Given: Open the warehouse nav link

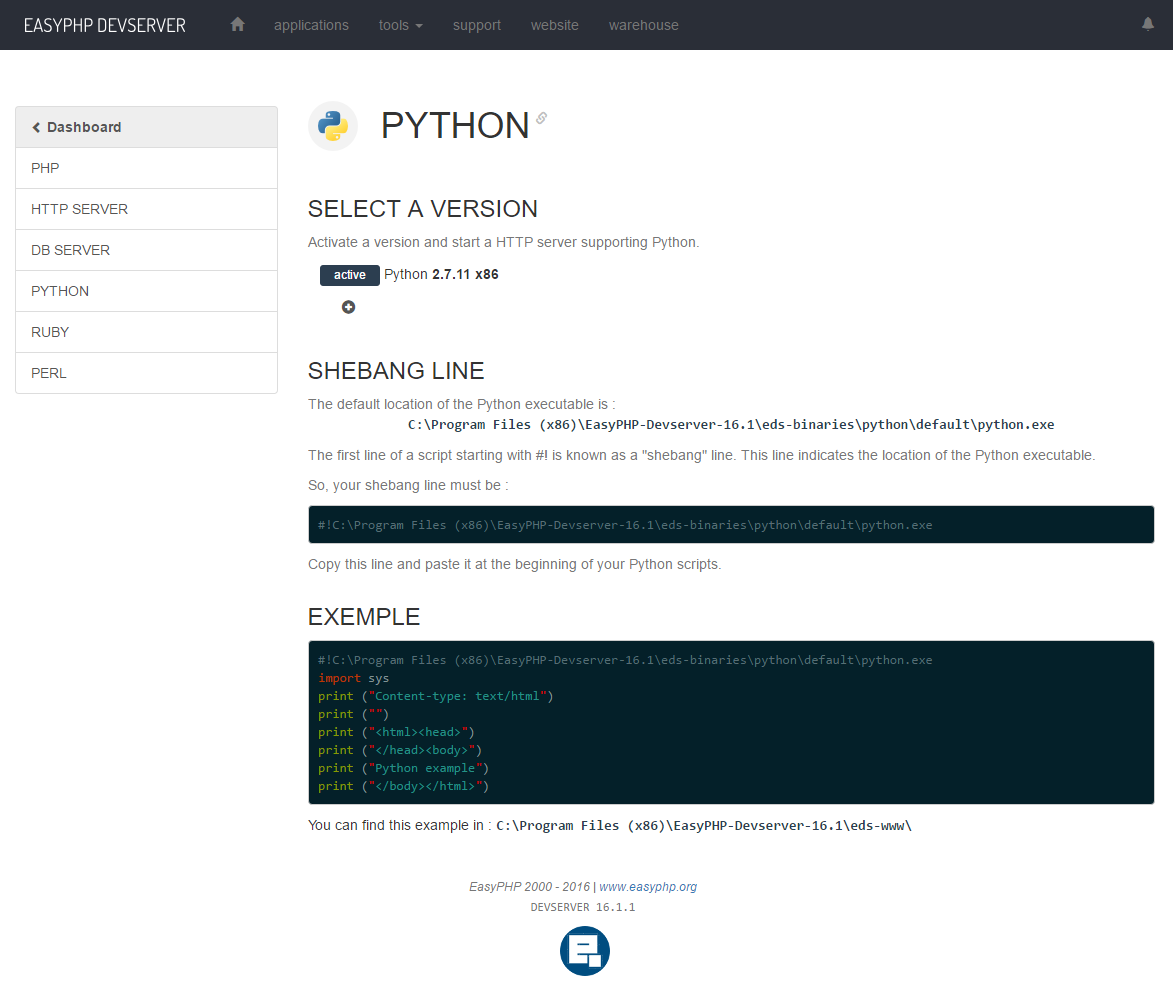Looking at the screenshot, I should (644, 25).
